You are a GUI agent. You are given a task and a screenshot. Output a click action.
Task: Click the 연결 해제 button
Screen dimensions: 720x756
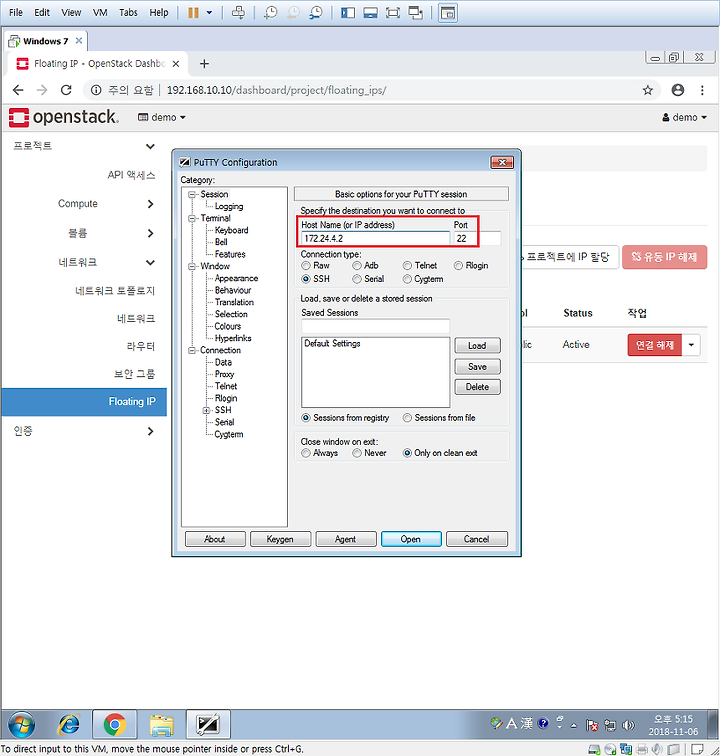(654, 345)
